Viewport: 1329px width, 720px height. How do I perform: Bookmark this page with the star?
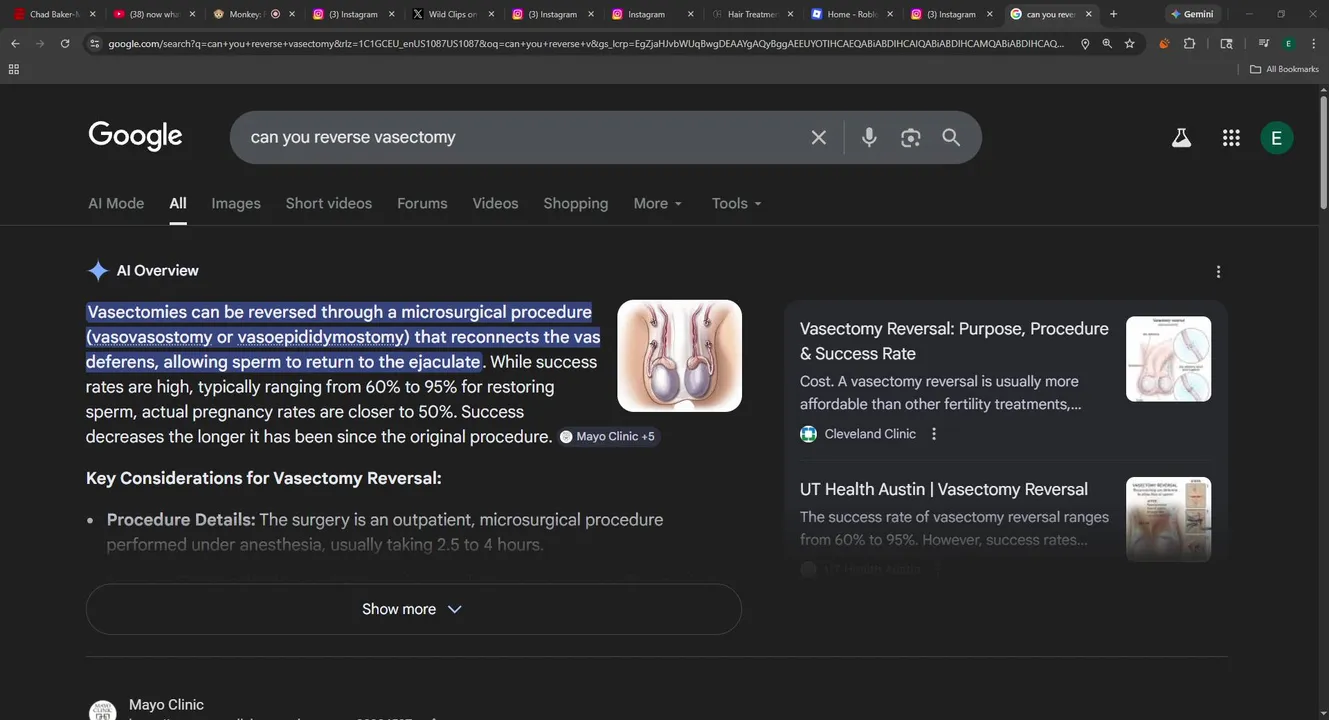pos(1129,44)
